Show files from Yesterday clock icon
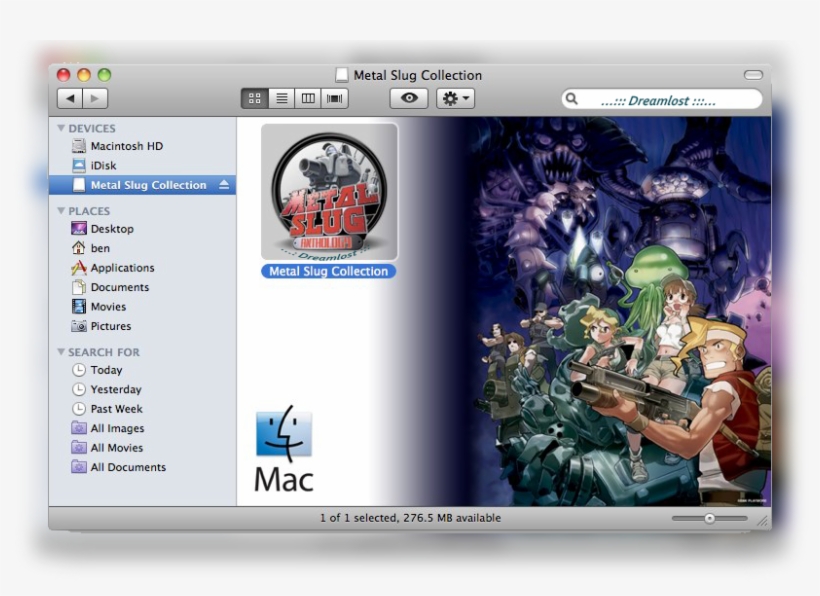Screen dimensions: 820x596 [x=78, y=389]
